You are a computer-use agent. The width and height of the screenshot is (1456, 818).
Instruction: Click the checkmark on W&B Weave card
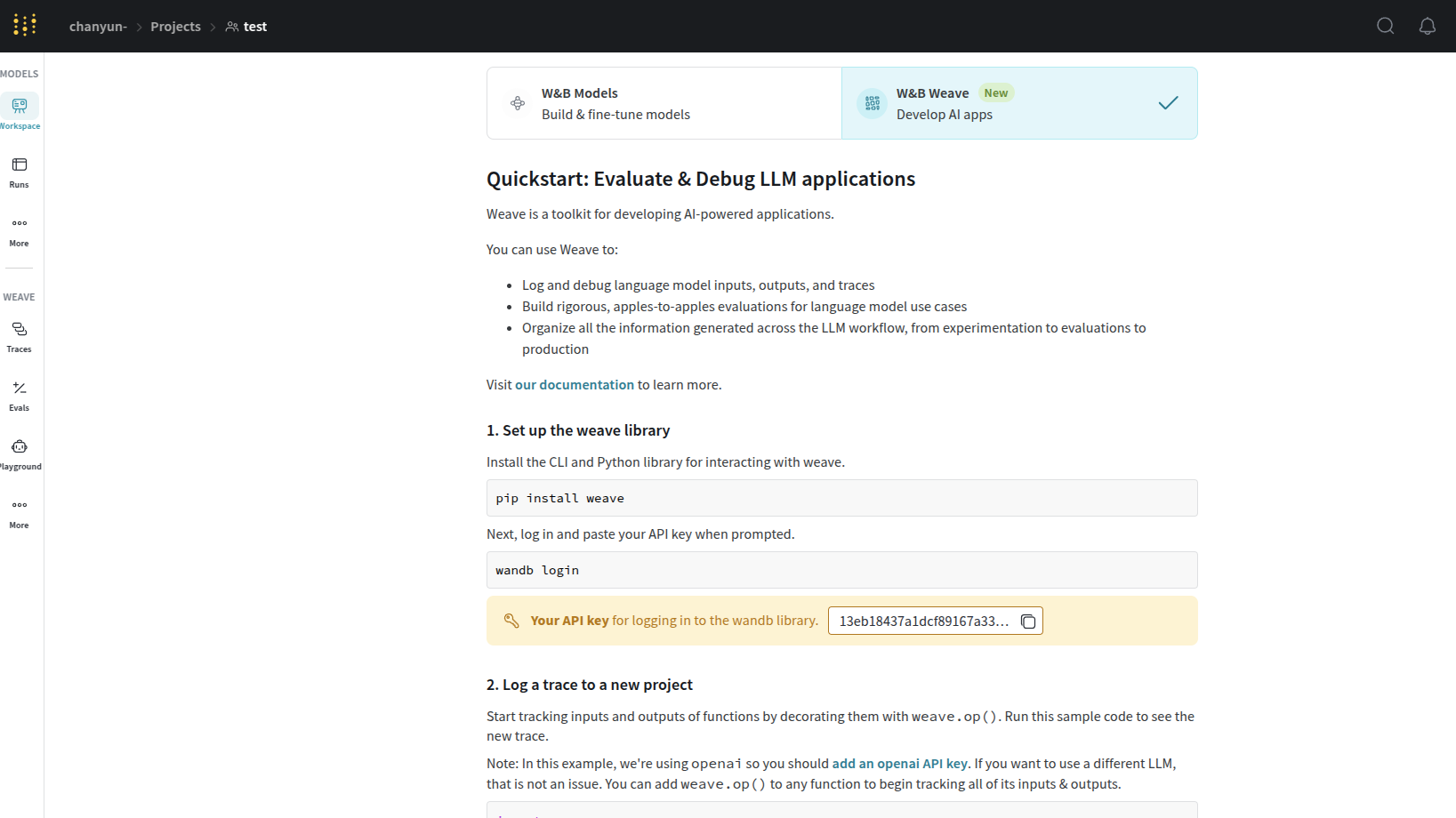1168,103
